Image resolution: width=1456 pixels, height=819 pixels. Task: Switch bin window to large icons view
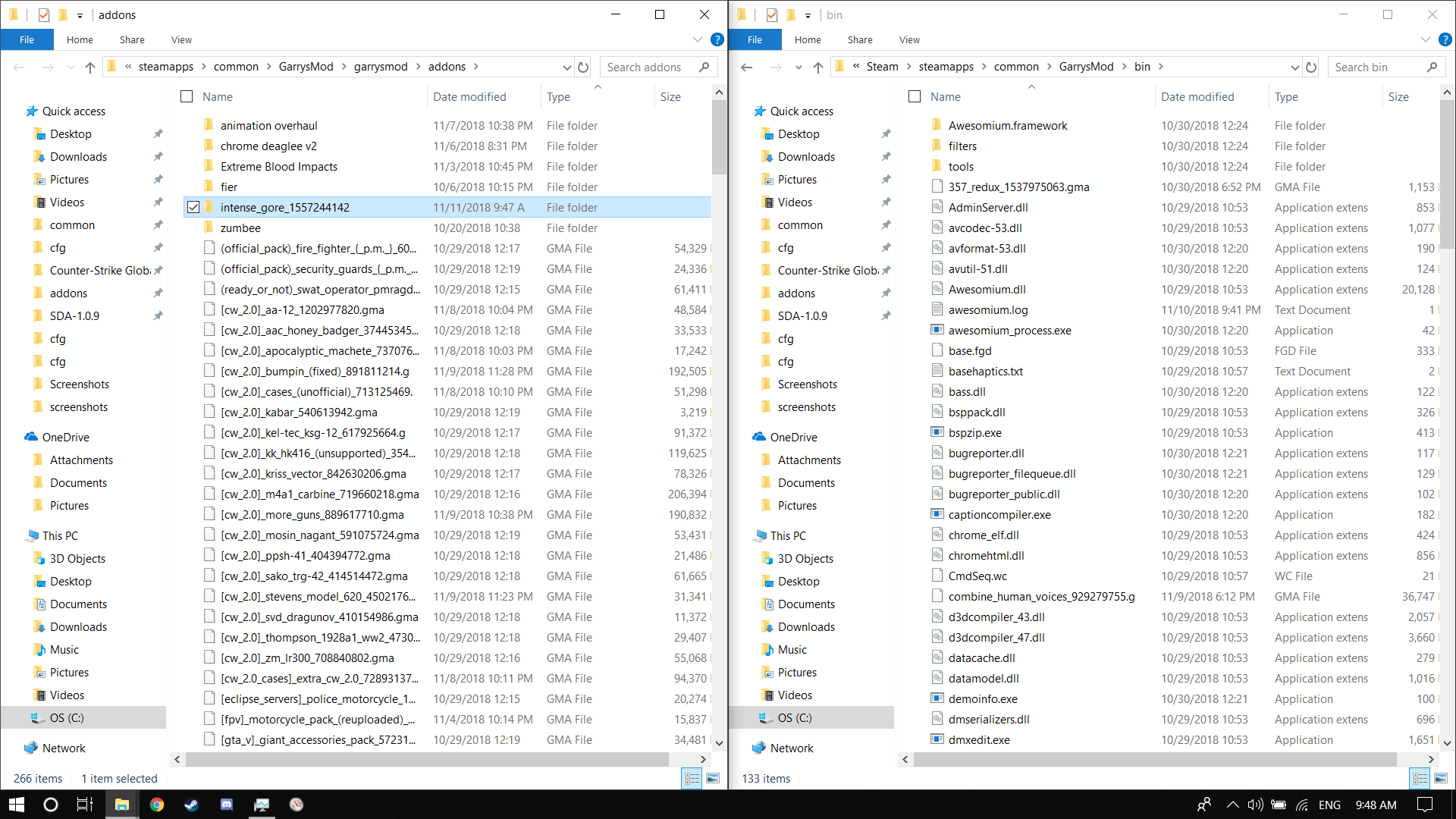[x=1441, y=778]
